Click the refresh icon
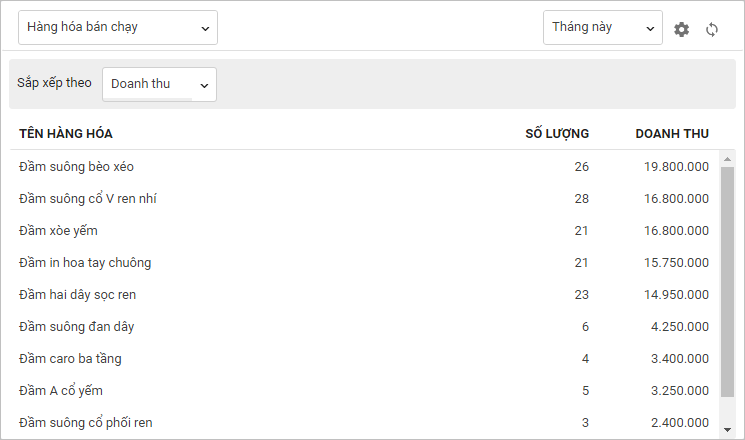The width and height of the screenshot is (745, 440). 712,29
